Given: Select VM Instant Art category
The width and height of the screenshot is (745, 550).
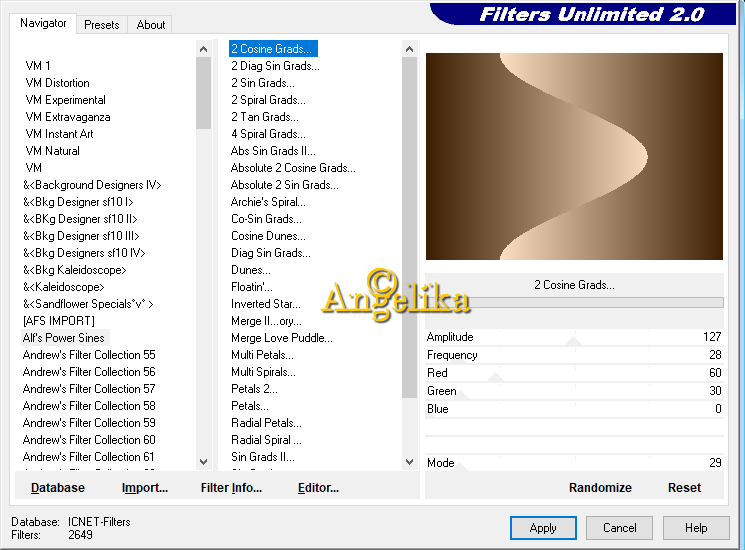Looking at the screenshot, I should 59,134.
